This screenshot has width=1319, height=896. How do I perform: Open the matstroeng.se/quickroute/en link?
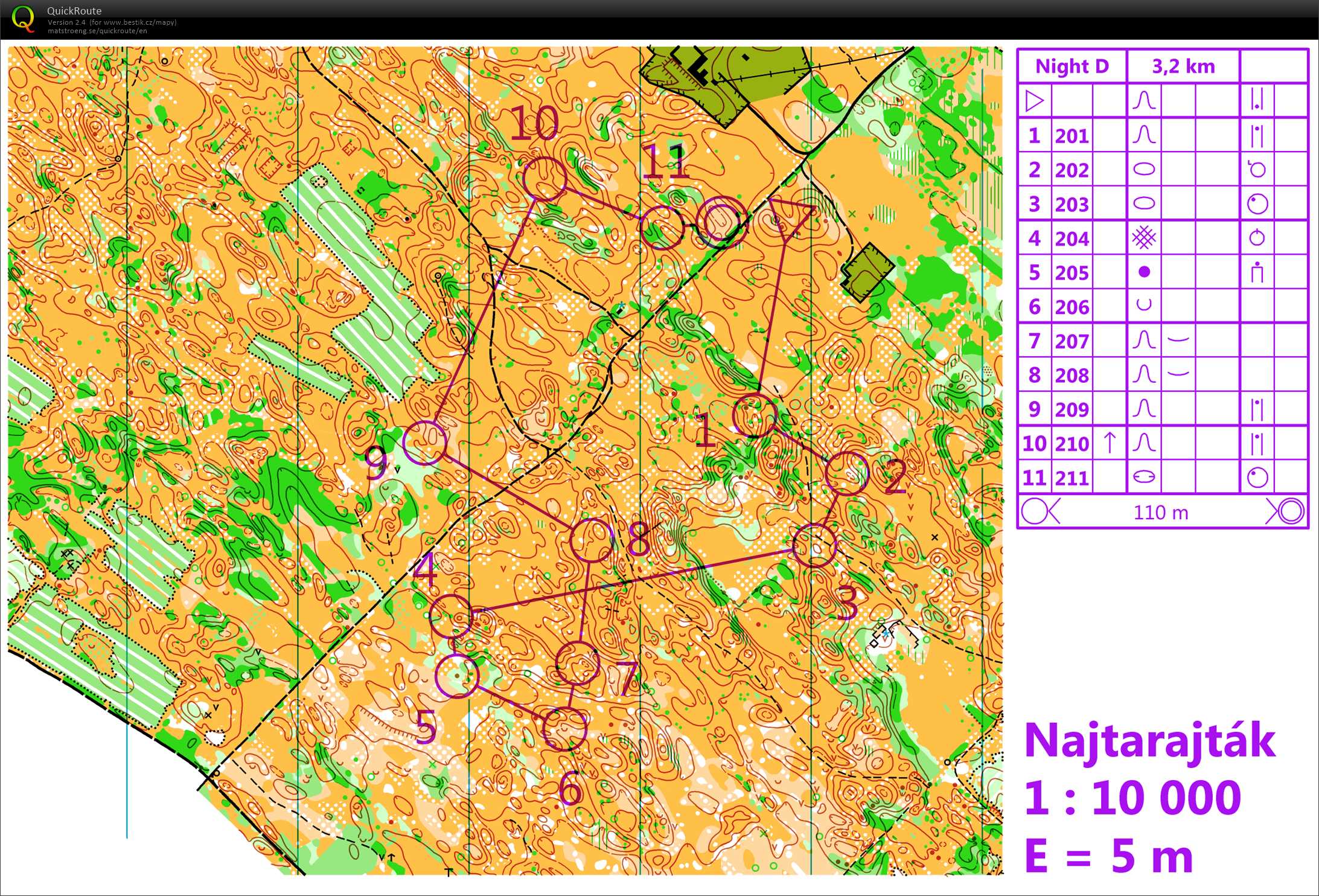click(97, 31)
